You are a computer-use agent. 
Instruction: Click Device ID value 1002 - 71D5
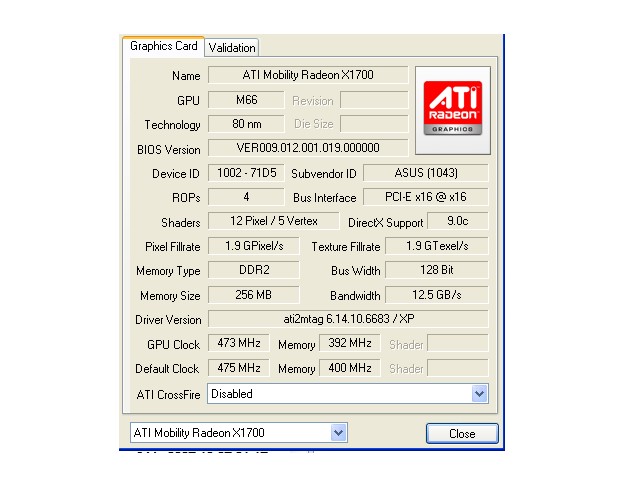click(246, 173)
